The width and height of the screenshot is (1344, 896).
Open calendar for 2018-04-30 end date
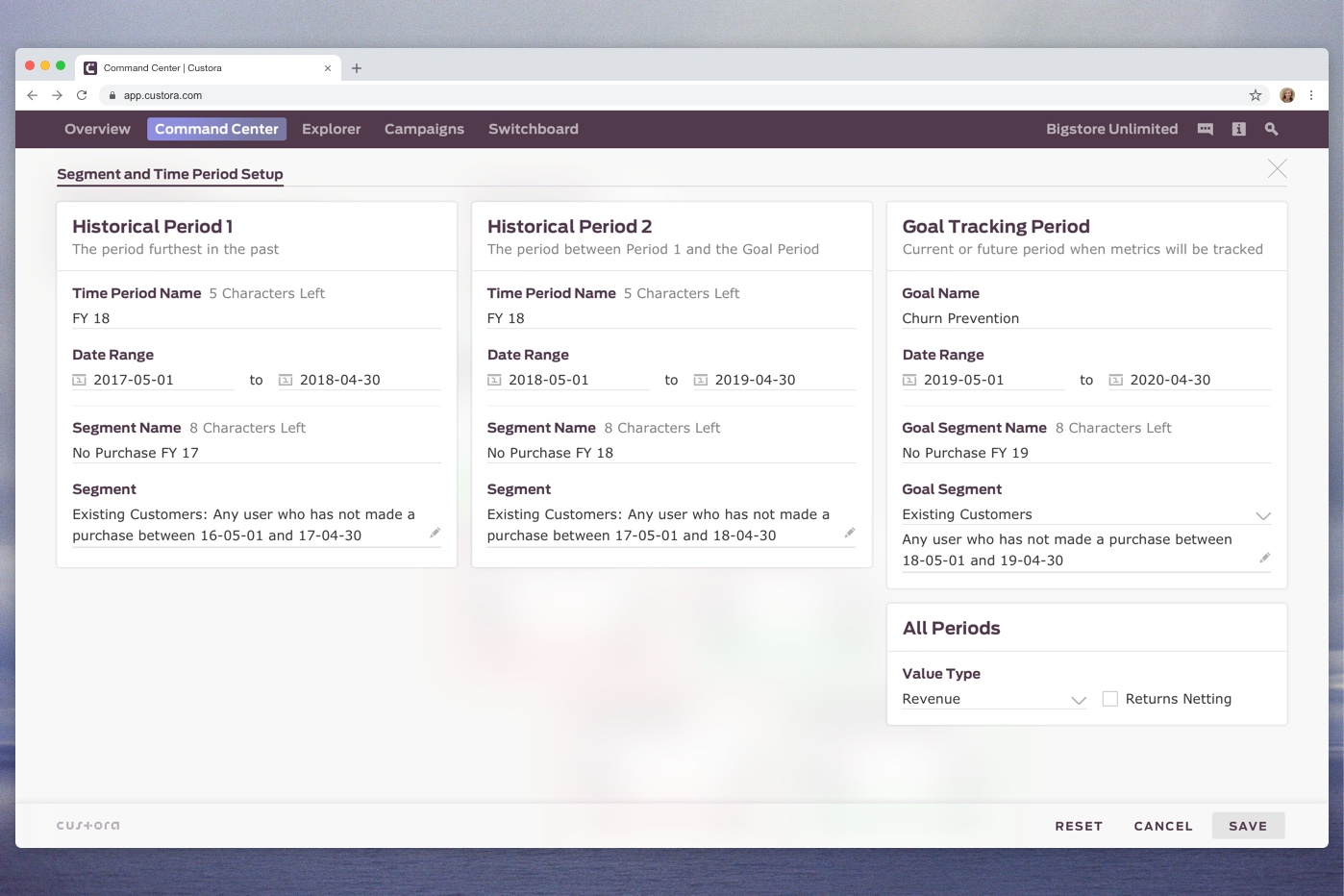click(286, 380)
